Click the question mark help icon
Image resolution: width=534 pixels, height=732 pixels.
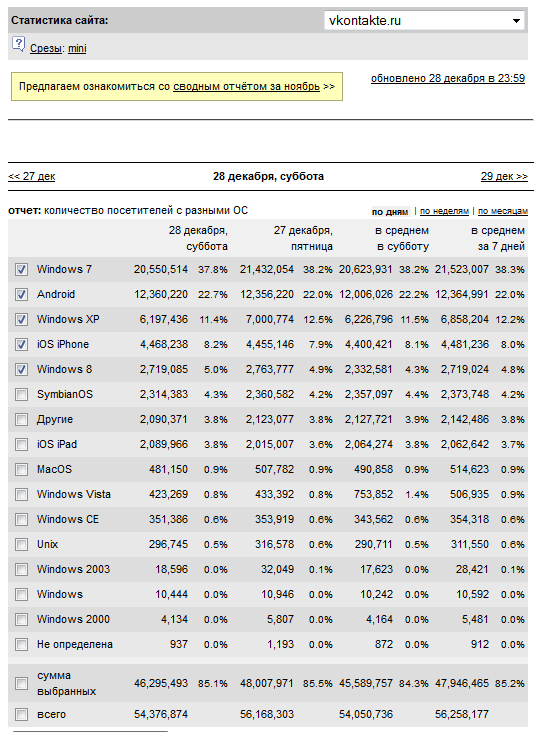(x=18, y=45)
